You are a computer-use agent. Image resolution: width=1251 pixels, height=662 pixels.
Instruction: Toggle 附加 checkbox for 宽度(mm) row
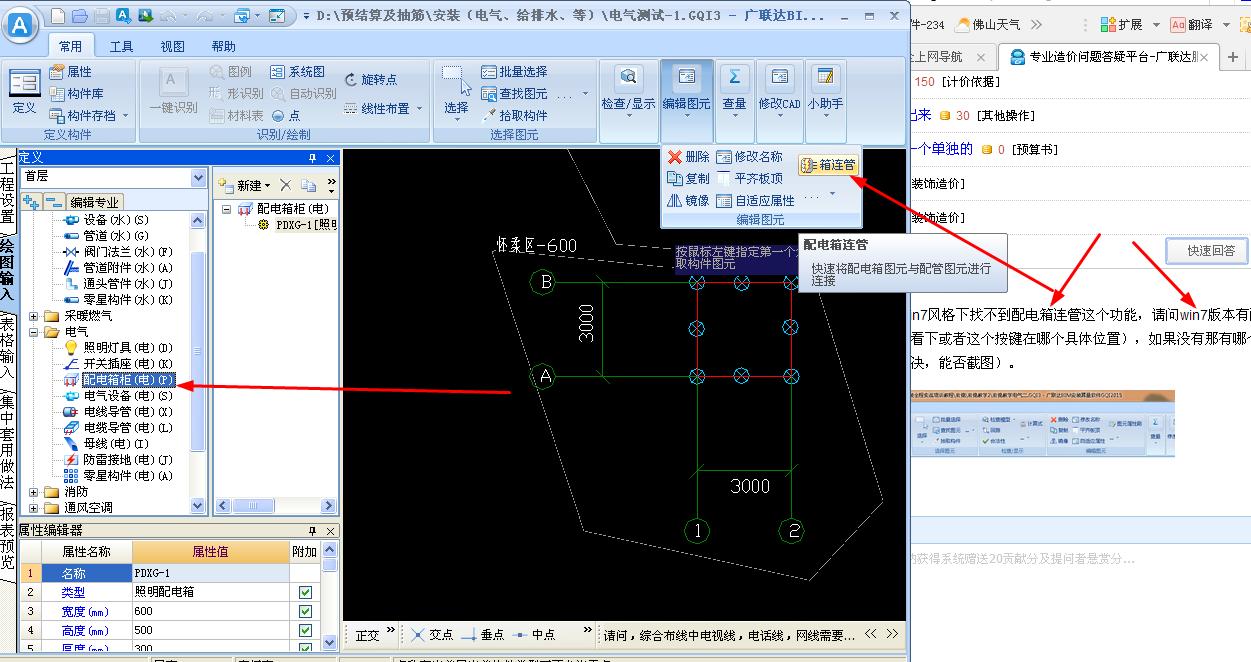(305, 611)
